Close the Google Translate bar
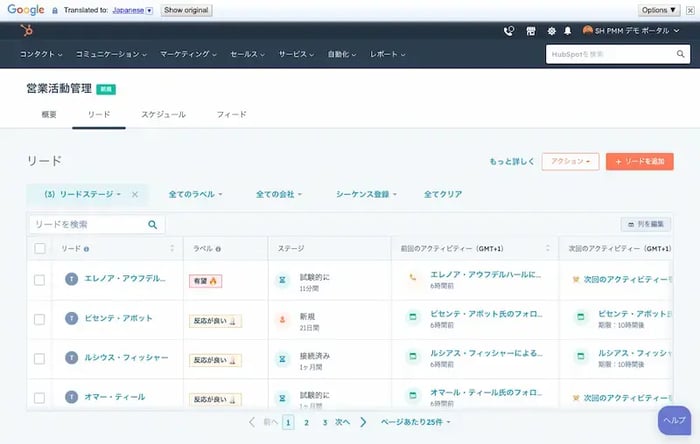Image resolution: width=700 pixels, height=444 pixels. (x=690, y=10)
